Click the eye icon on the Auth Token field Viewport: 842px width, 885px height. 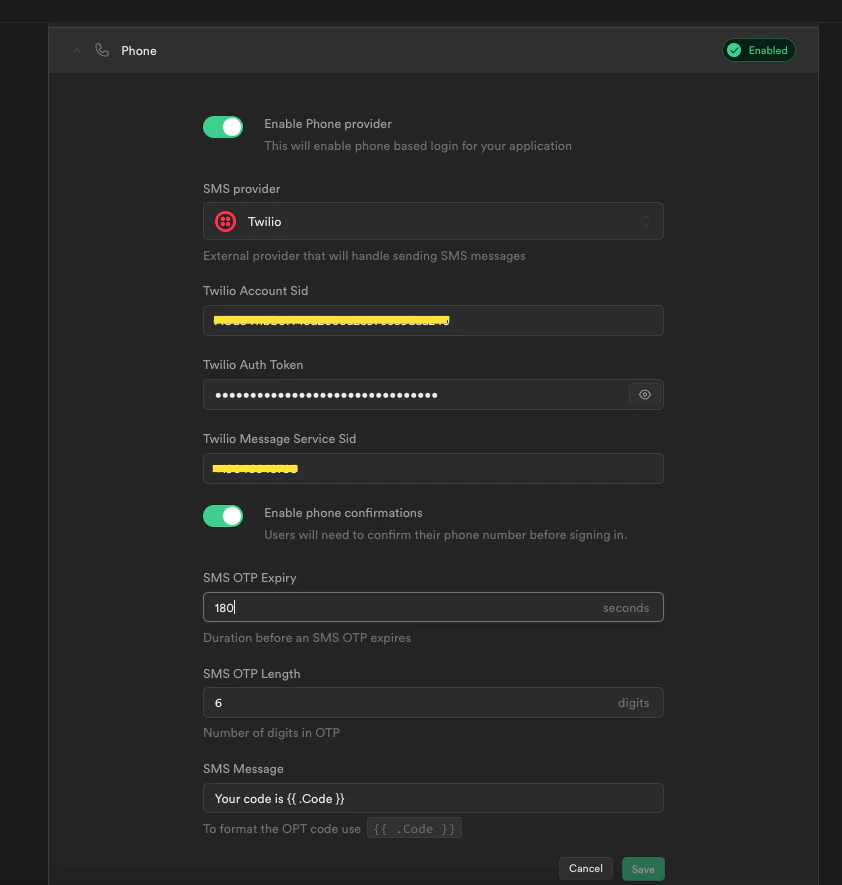click(x=645, y=394)
